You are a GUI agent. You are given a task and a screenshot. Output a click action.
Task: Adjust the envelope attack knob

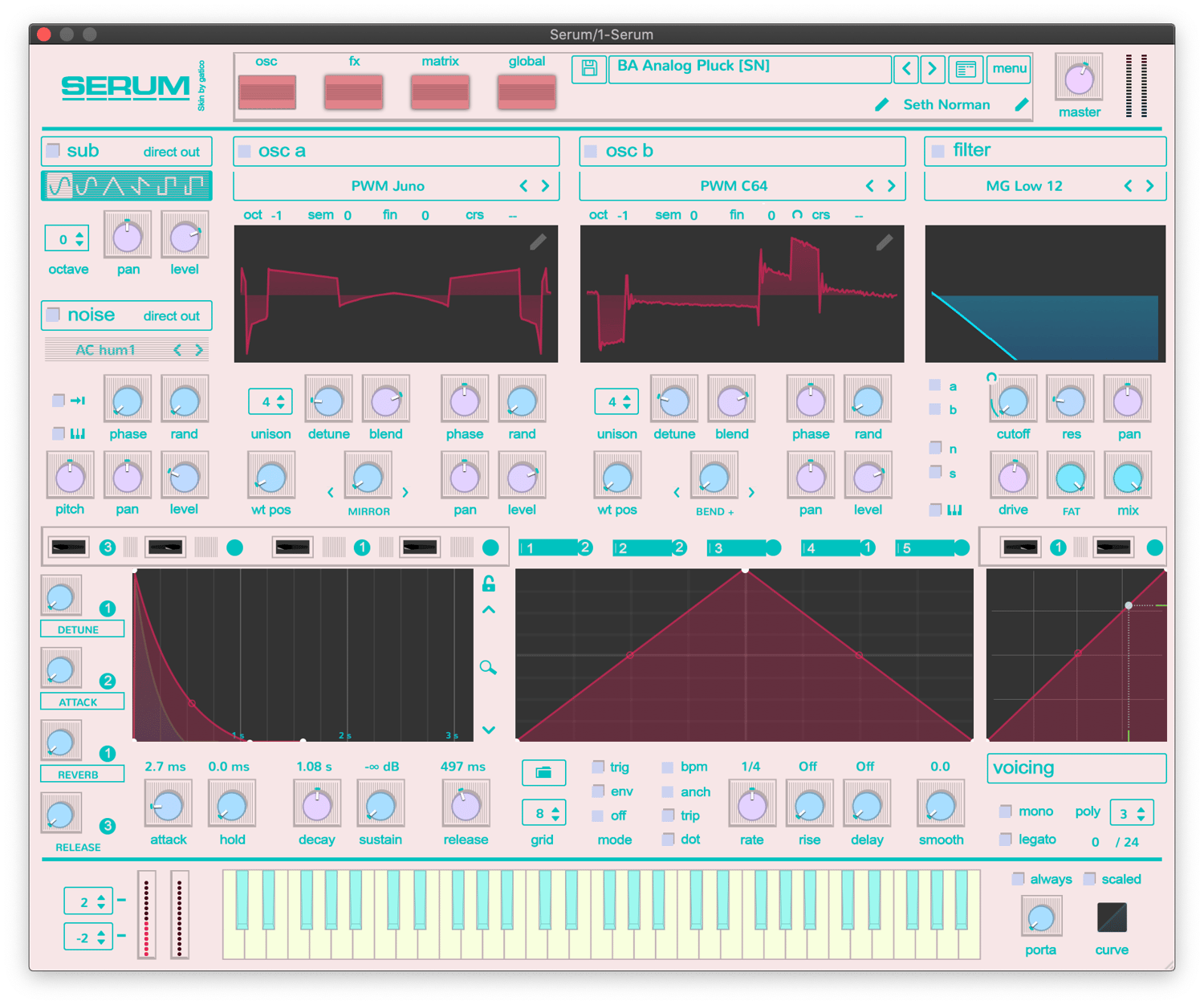(x=168, y=805)
